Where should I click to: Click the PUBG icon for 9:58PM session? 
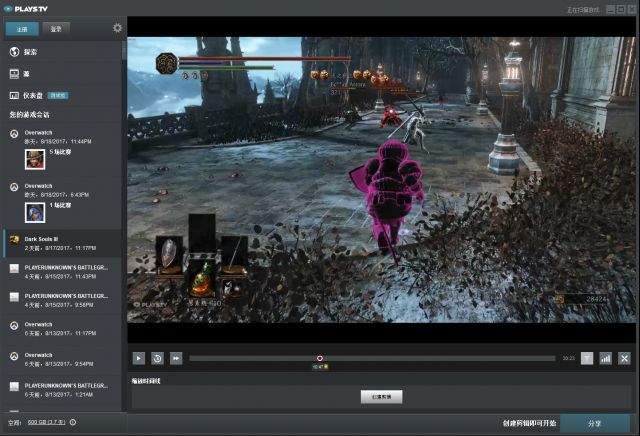[x=14, y=297]
